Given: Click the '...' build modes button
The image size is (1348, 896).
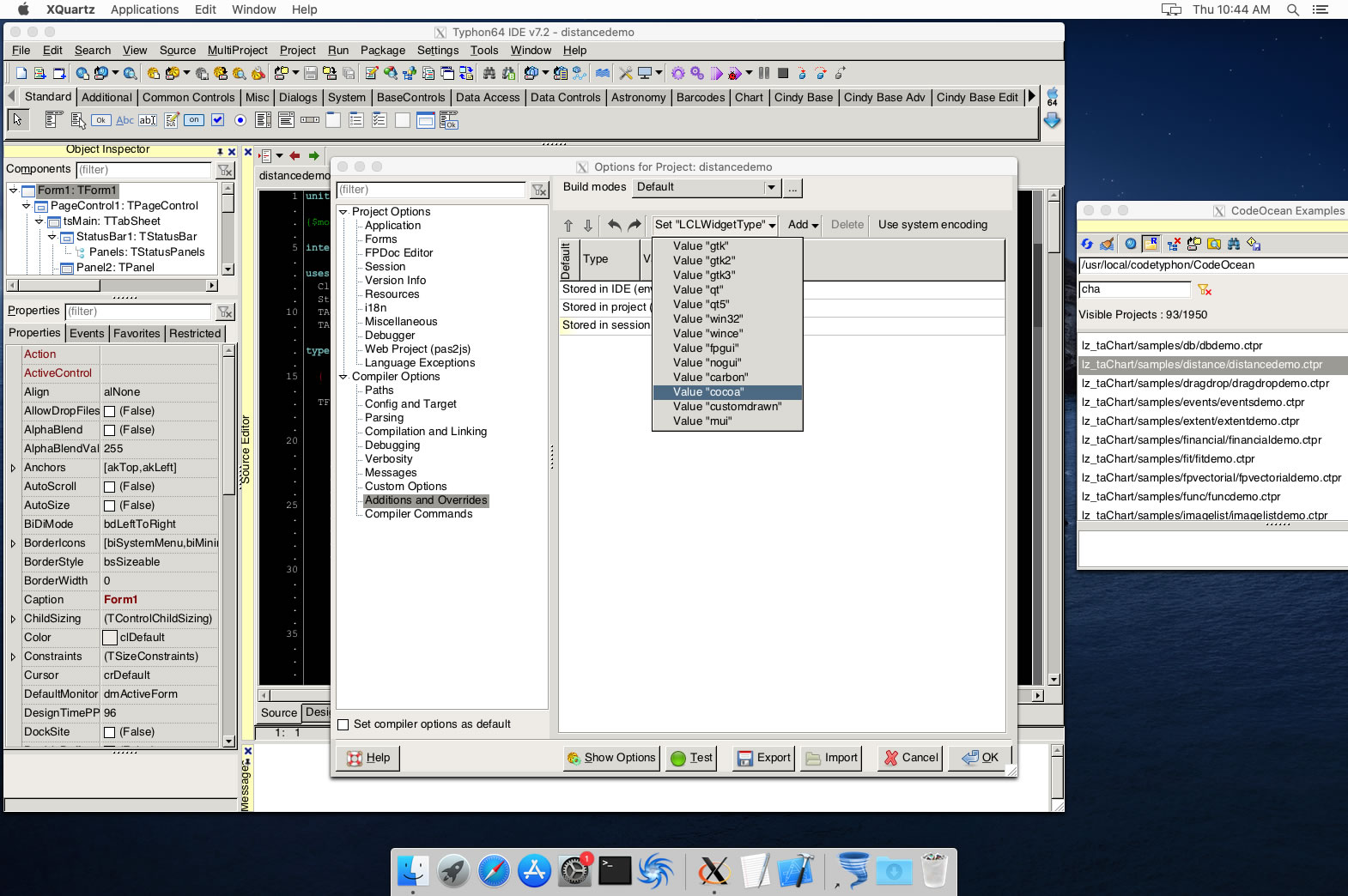Looking at the screenshot, I should 792,188.
